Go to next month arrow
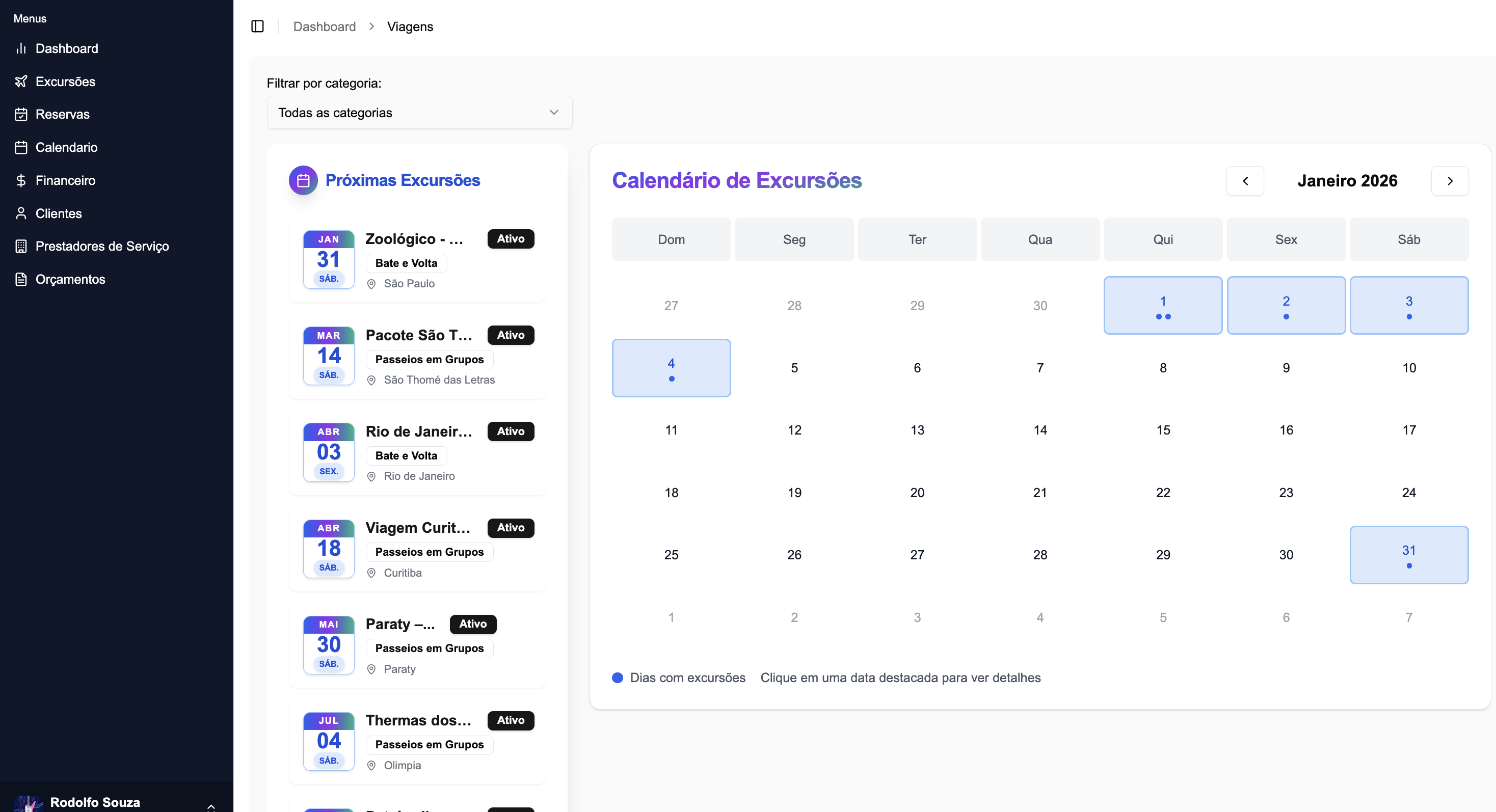Screen dimensions: 1496x812 (1450, 181)
